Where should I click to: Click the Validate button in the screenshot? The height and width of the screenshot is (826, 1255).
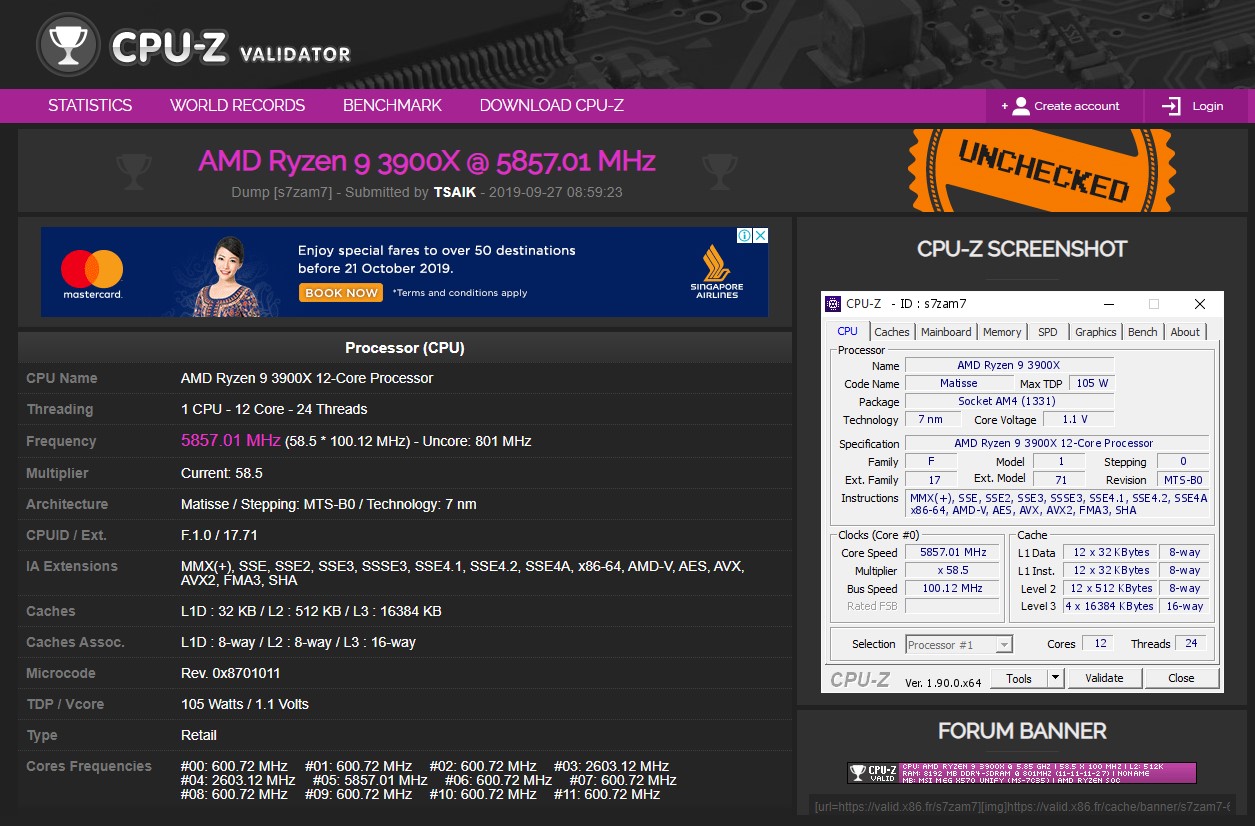(1104, 677)
